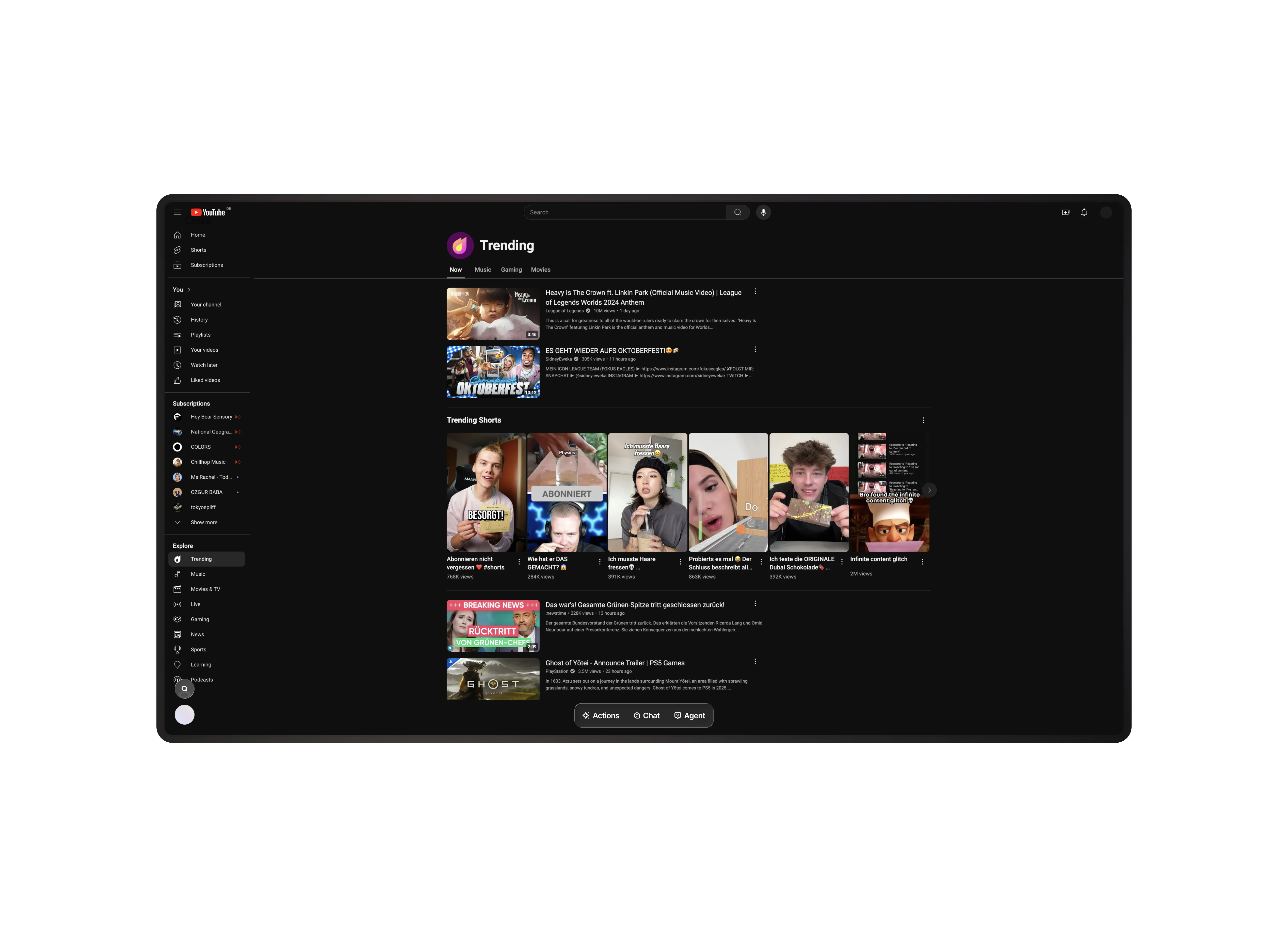Expand Show more subscriptions
This screenshot has width=1288, height=937.
coord(203,522)
